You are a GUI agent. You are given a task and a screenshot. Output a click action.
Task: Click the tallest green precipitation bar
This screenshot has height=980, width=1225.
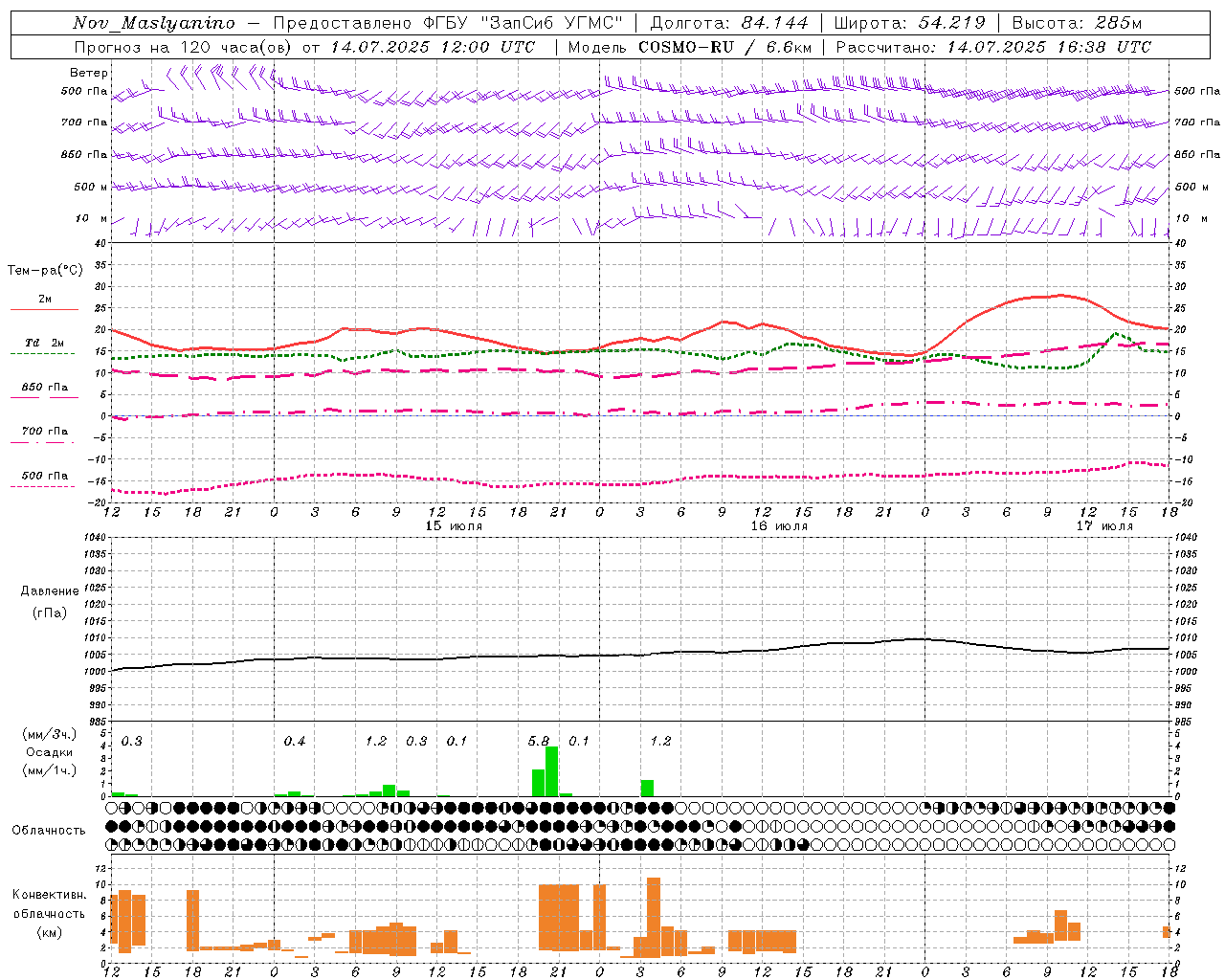pos(551,771)
